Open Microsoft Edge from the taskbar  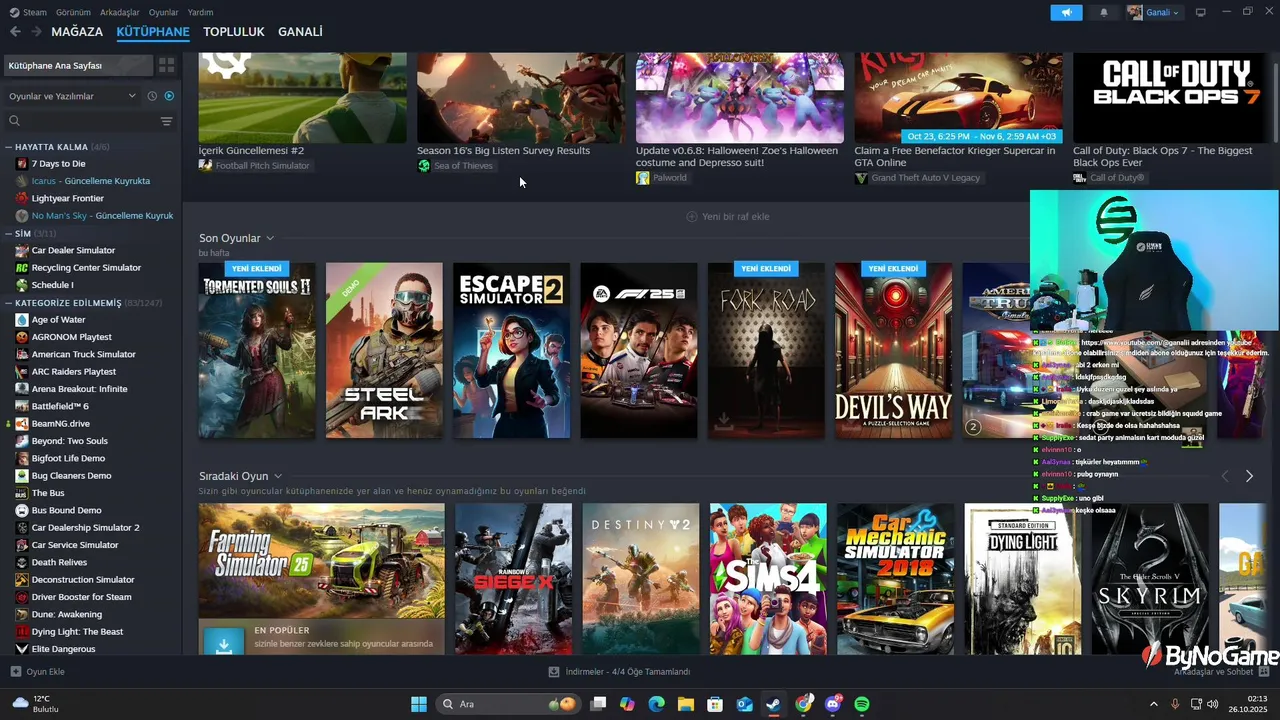(656, 704)
